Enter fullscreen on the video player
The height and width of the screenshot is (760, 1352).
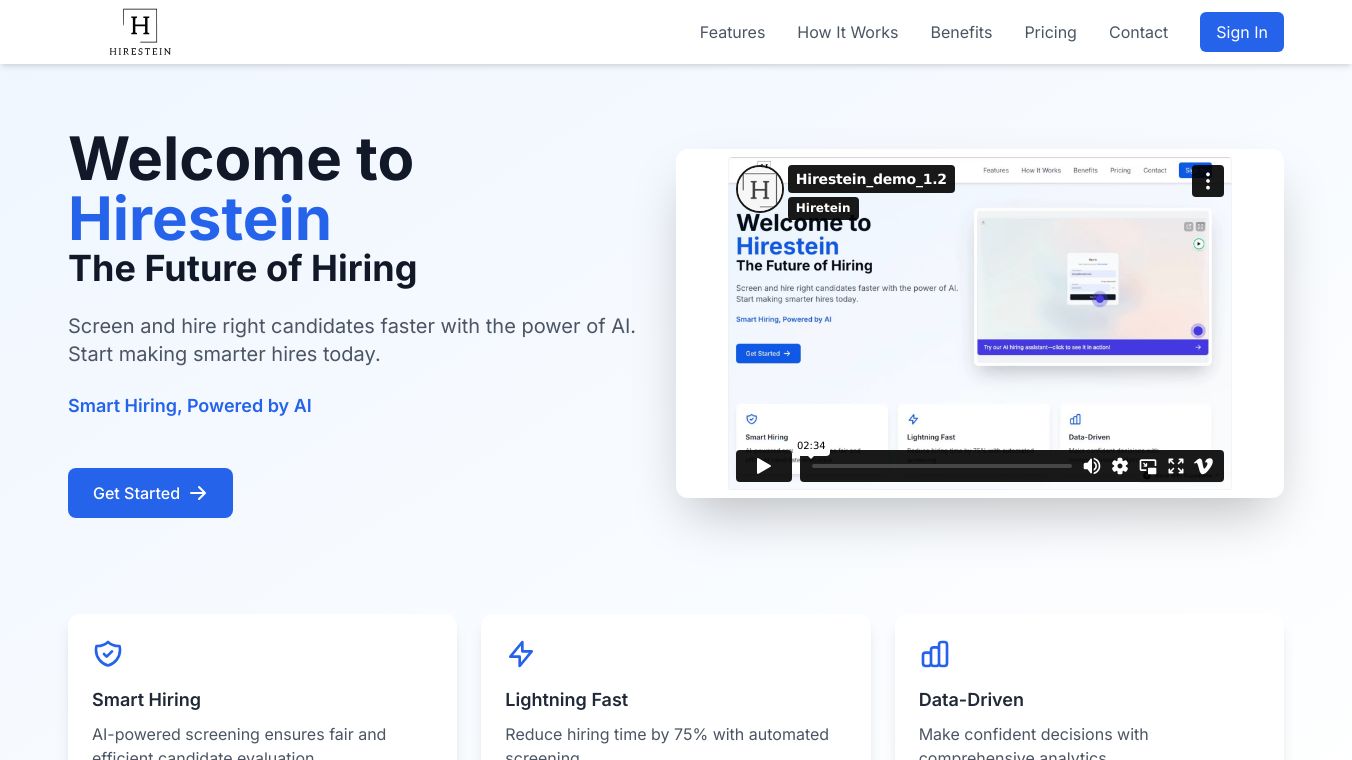click(x=1176, y=466)
